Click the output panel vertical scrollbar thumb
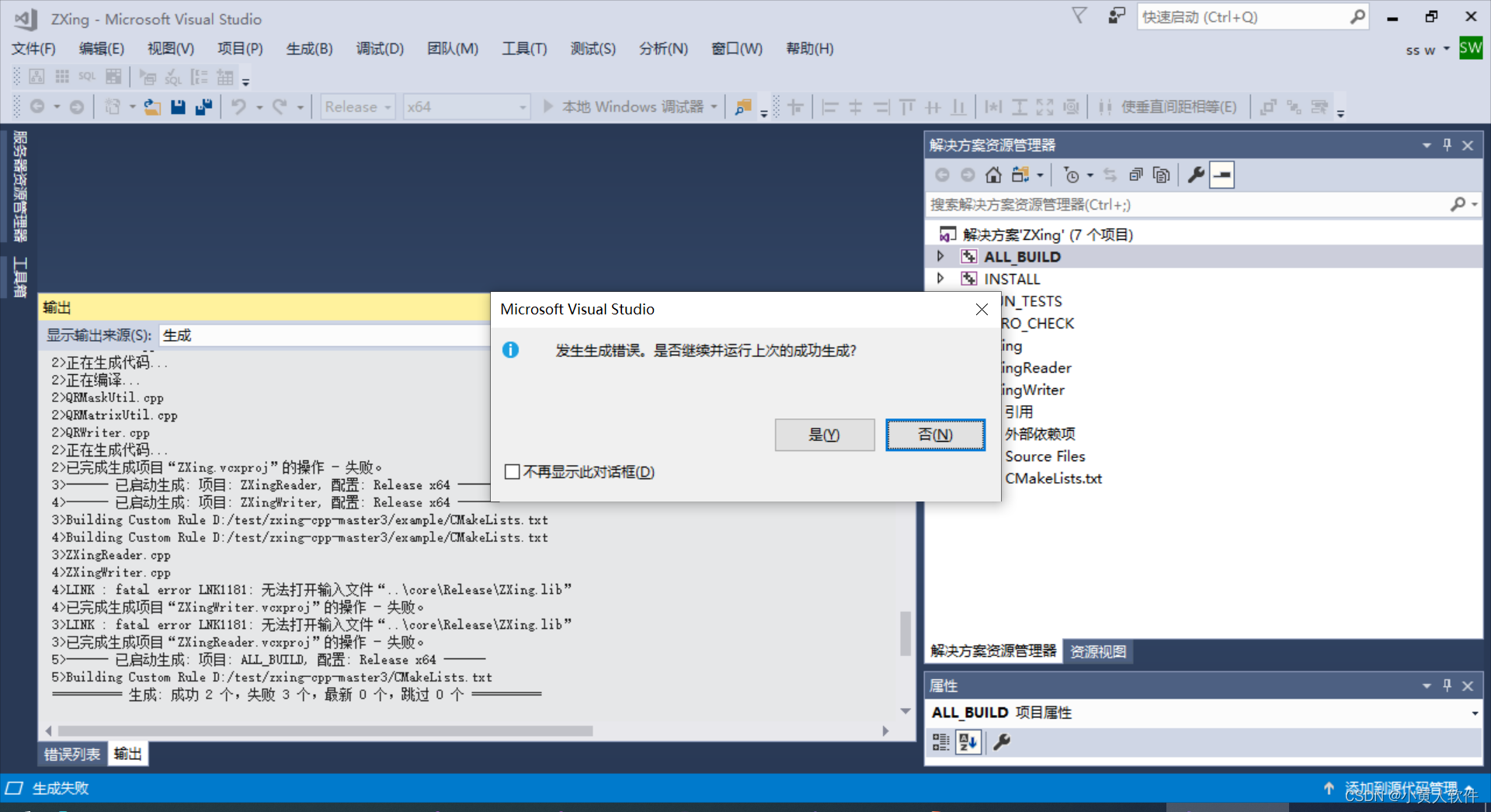1491x812 pixels. pos(905,633)
